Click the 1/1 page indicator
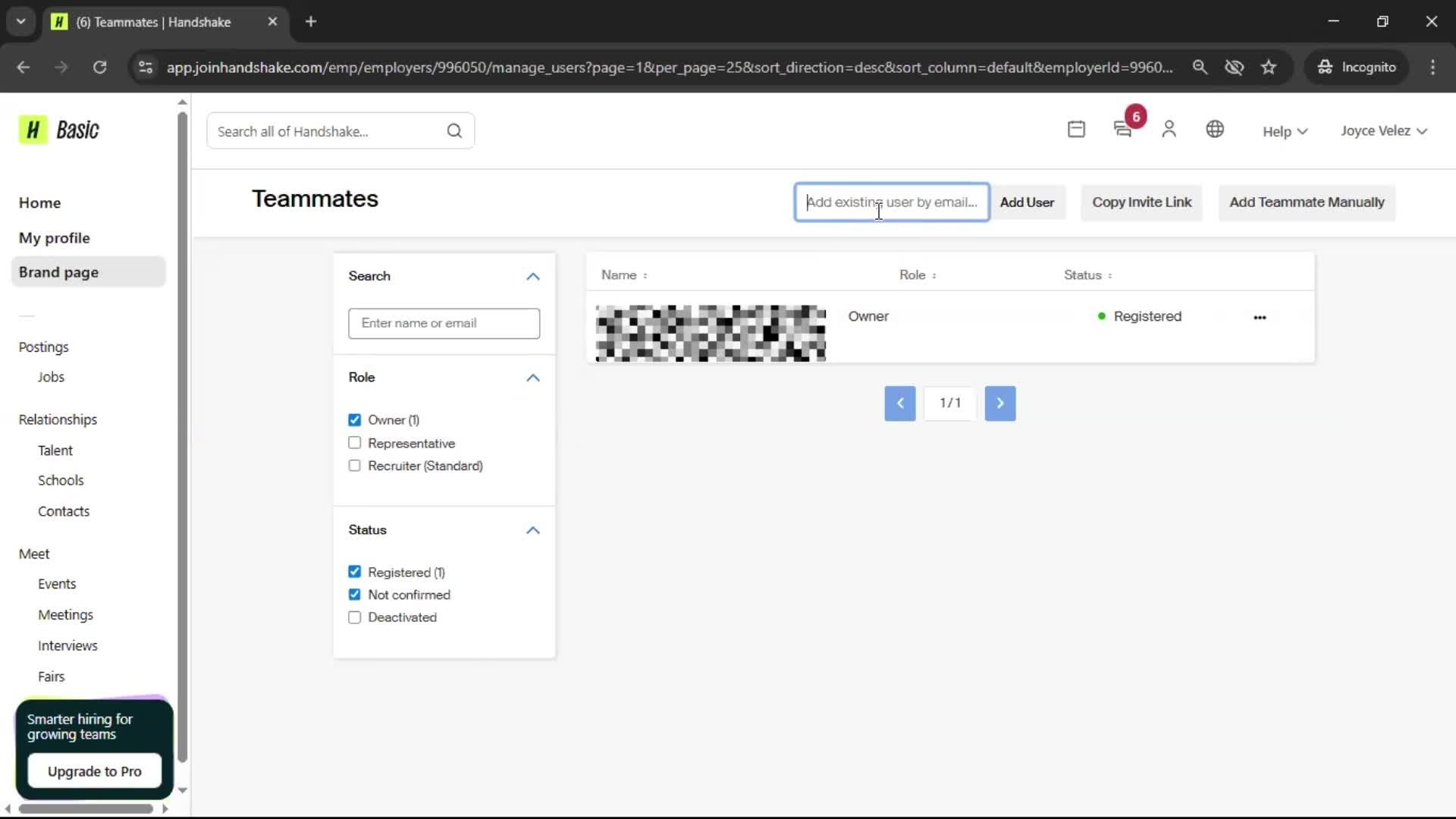 949,403
